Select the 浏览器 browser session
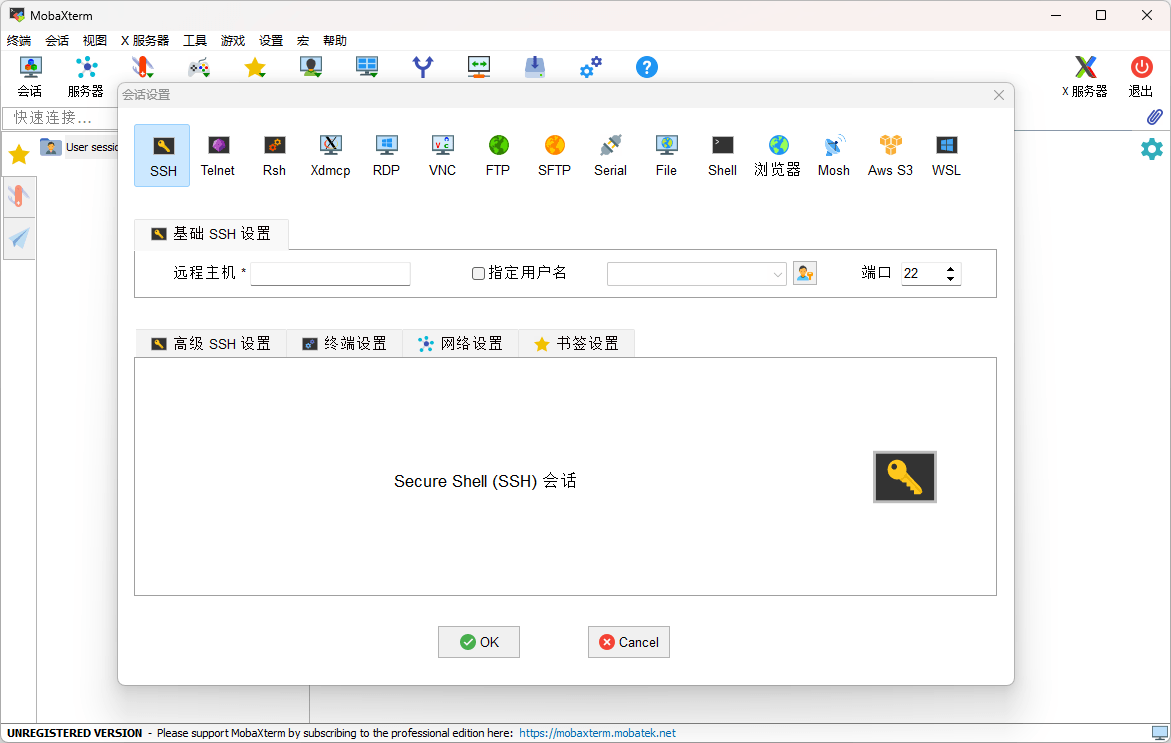Image resolution: width=1171 pixels, height=743 pixels. pyautogui.click(x=777, y=155)
